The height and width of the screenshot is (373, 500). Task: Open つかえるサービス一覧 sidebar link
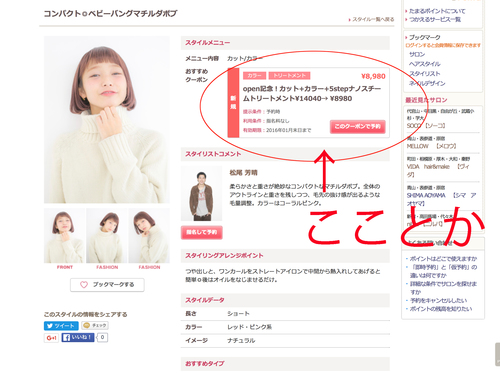click(435, 19)
